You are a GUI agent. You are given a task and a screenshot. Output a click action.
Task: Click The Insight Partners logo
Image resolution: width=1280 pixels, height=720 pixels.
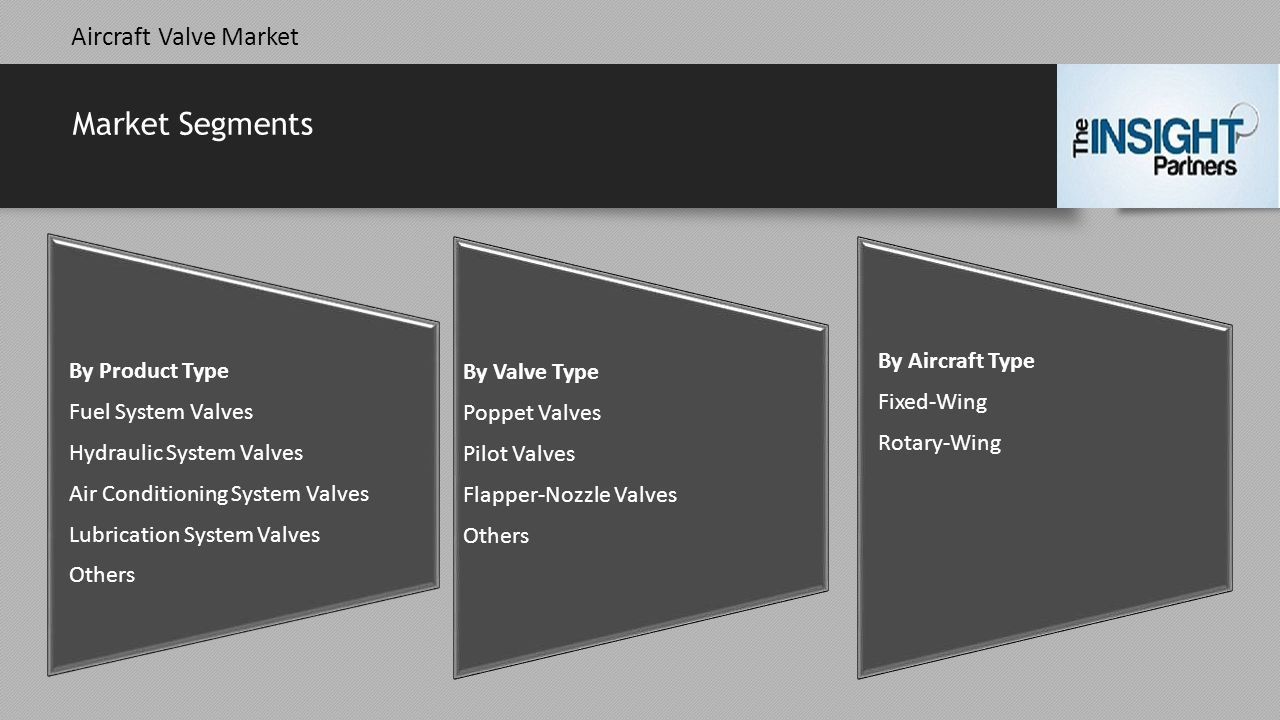(1167, 136)
